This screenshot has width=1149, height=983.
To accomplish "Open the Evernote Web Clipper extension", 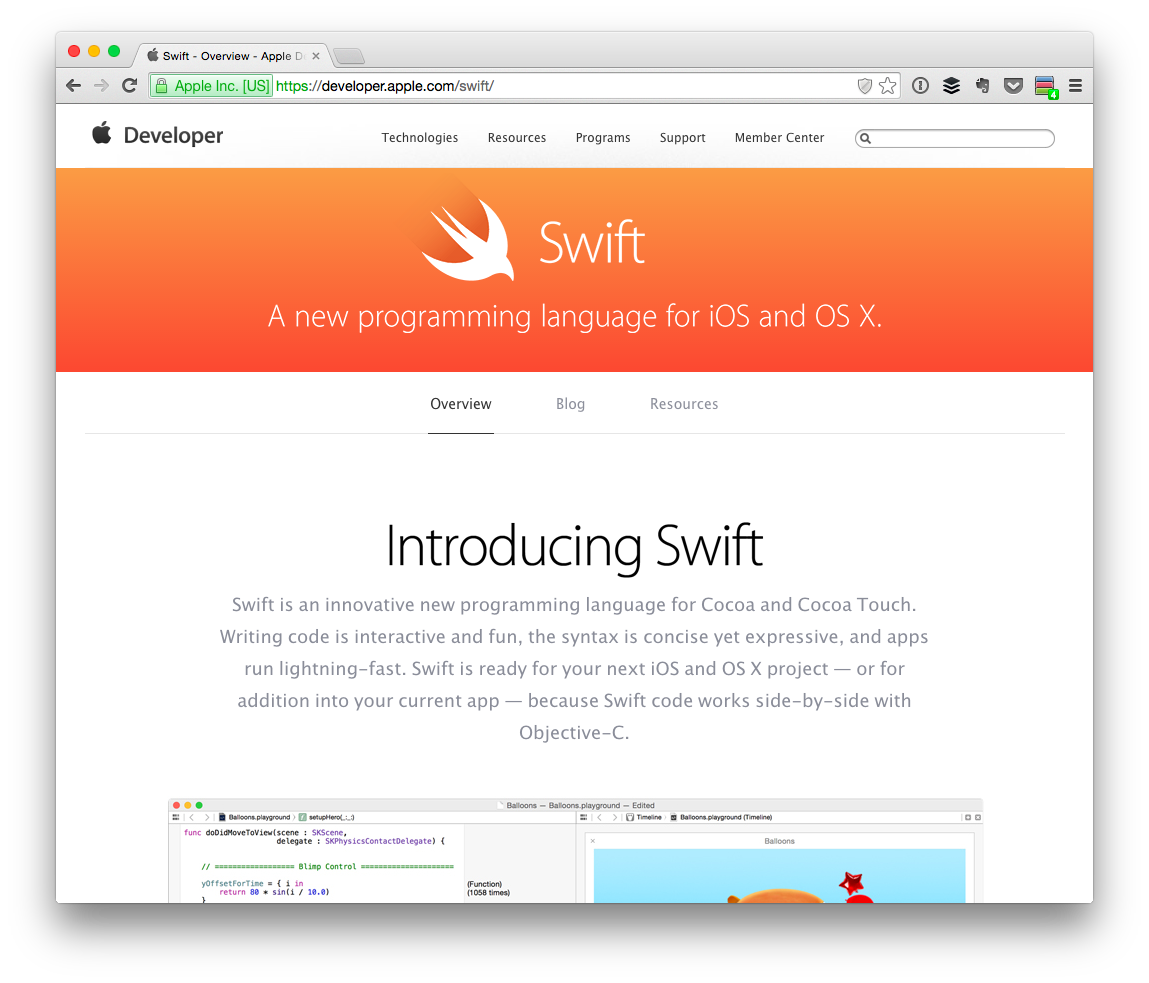I will 982,86.
